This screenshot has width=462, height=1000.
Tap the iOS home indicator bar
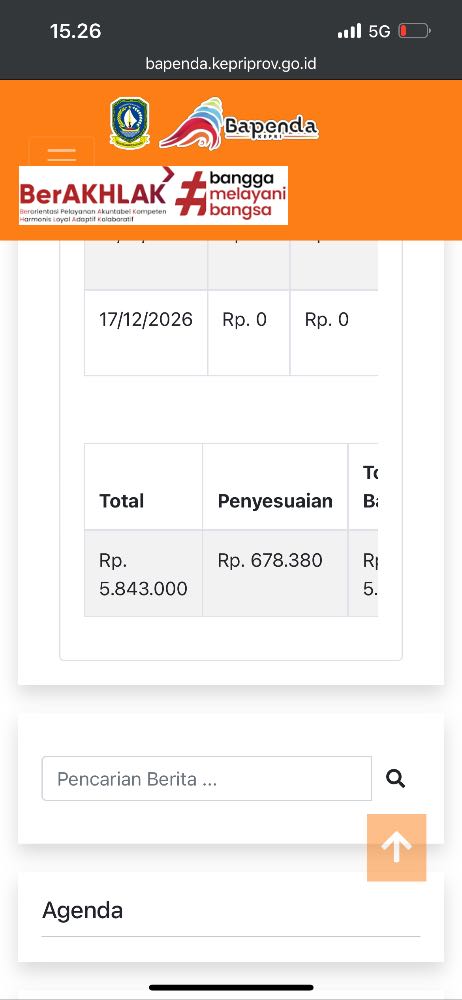pos(231,987)
